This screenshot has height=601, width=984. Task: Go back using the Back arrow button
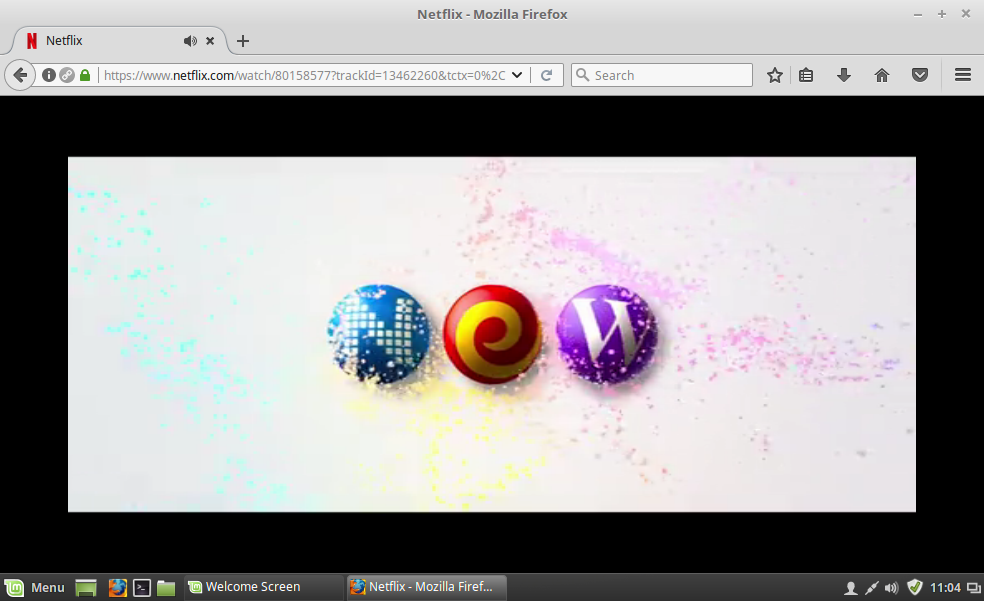(20, 75)
